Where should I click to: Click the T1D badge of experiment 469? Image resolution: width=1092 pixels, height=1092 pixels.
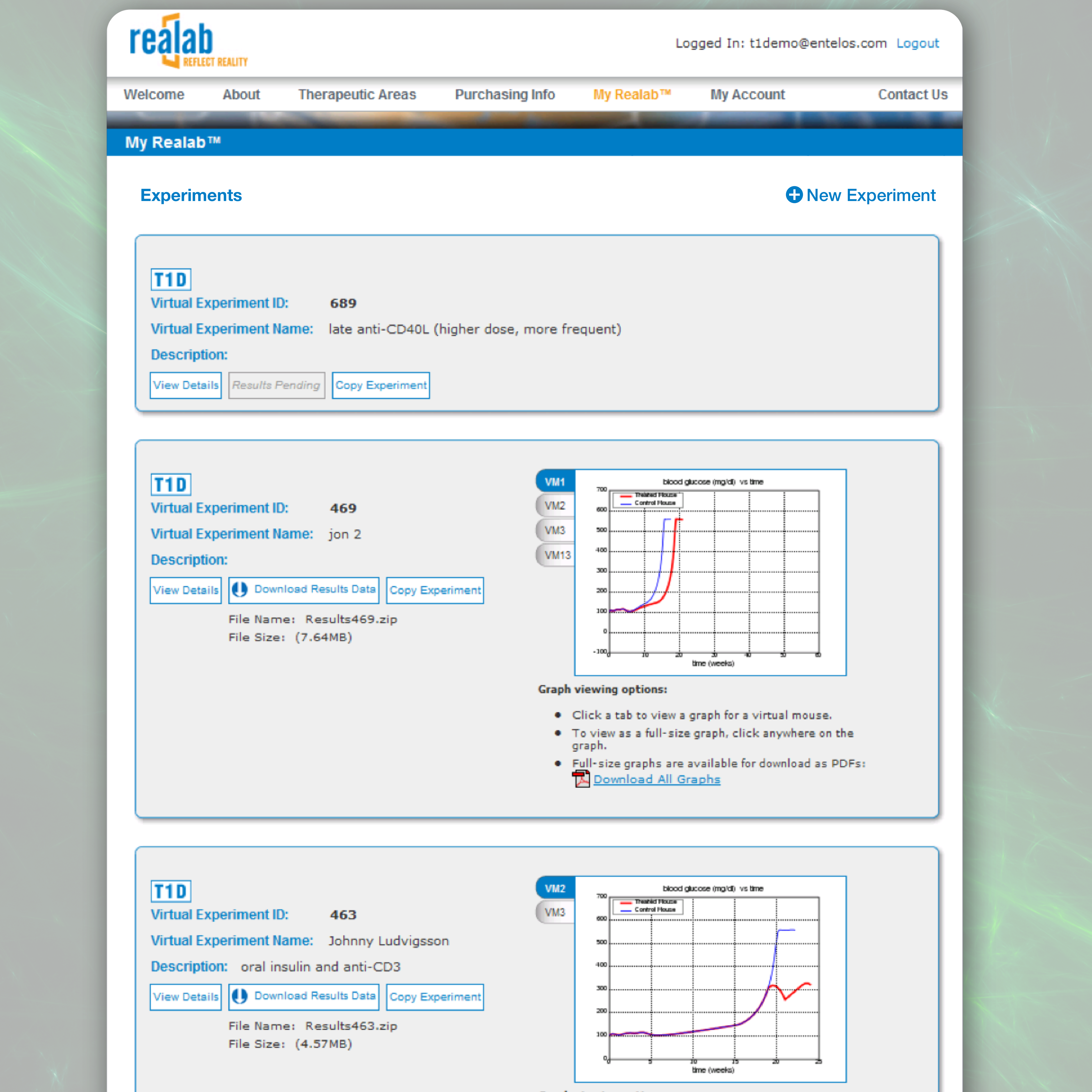(171, 484)
